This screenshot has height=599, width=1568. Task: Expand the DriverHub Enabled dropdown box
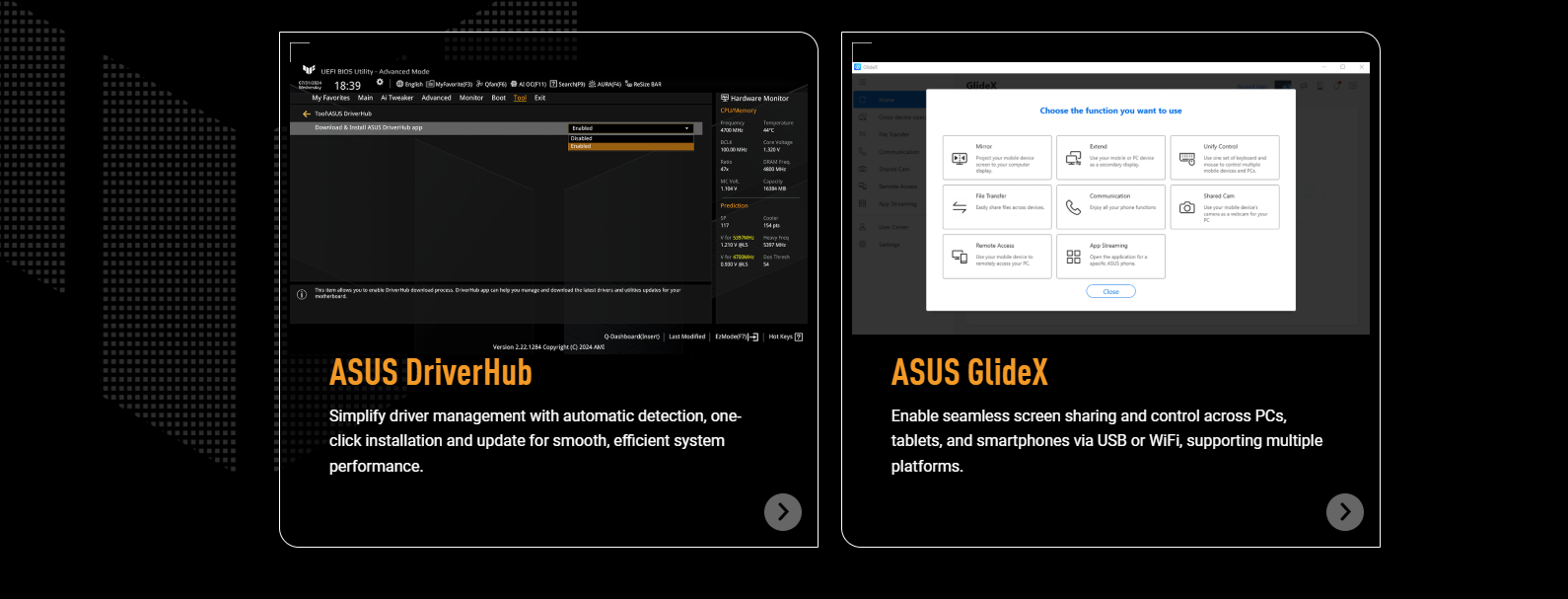(x=631, y=128)
